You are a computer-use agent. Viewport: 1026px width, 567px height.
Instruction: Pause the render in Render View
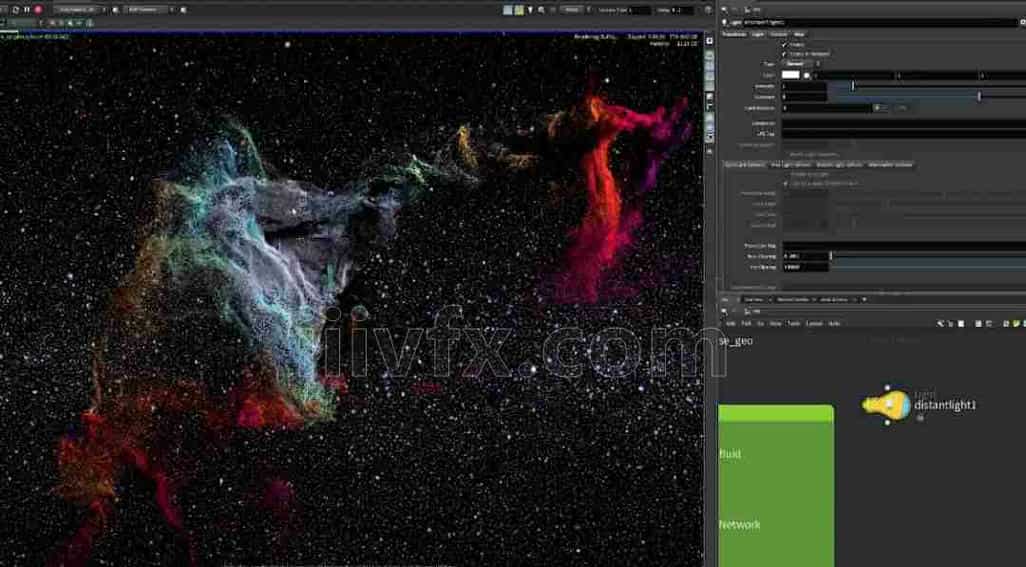pyautogui.click(x=27, y=10)
